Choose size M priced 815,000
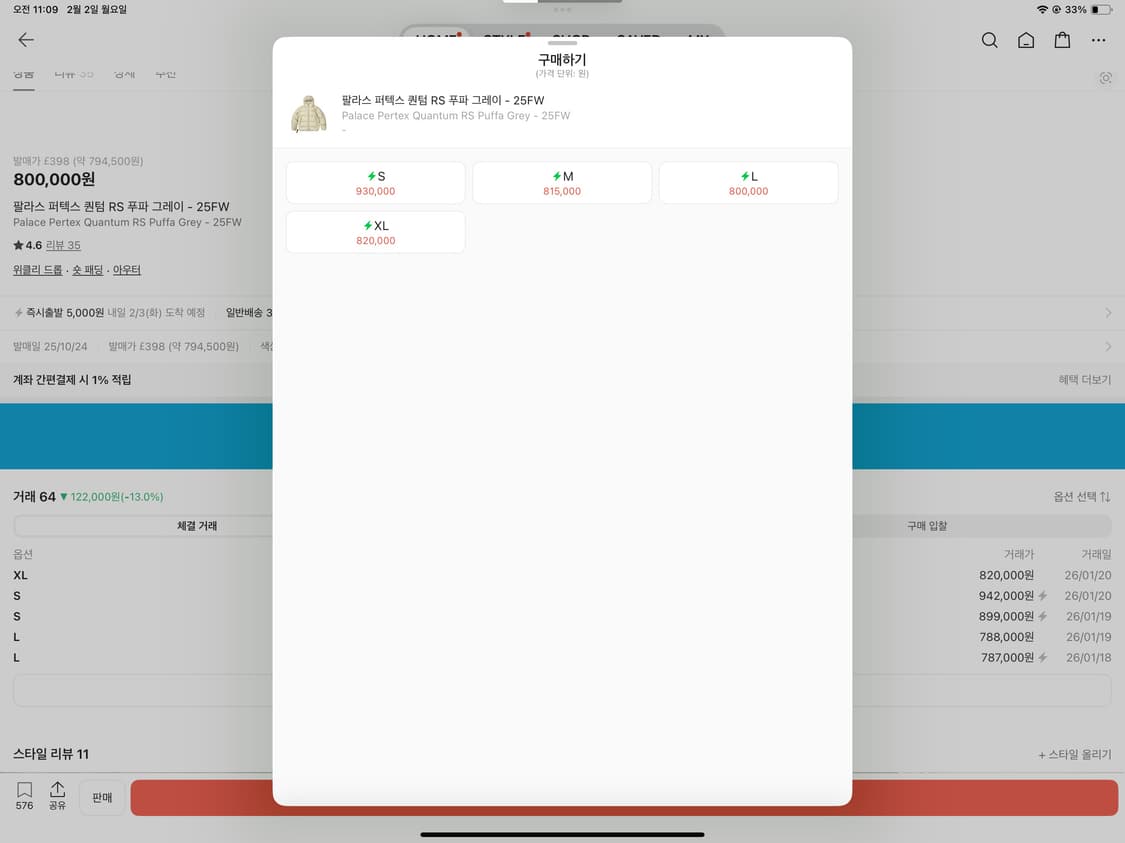The image size is (1125, 843). (x=561, y=182)
